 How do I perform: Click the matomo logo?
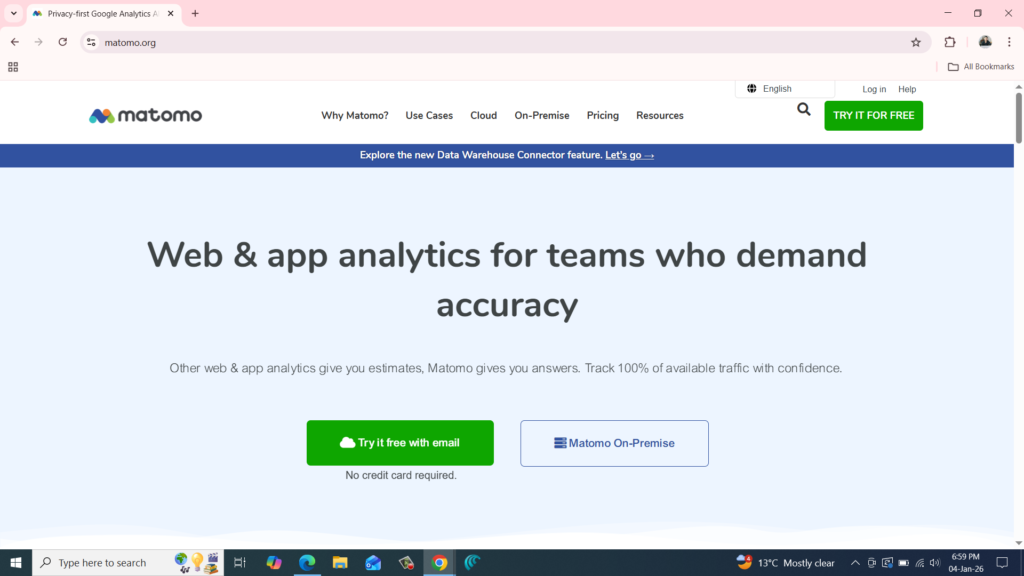[x=145, y=115]
